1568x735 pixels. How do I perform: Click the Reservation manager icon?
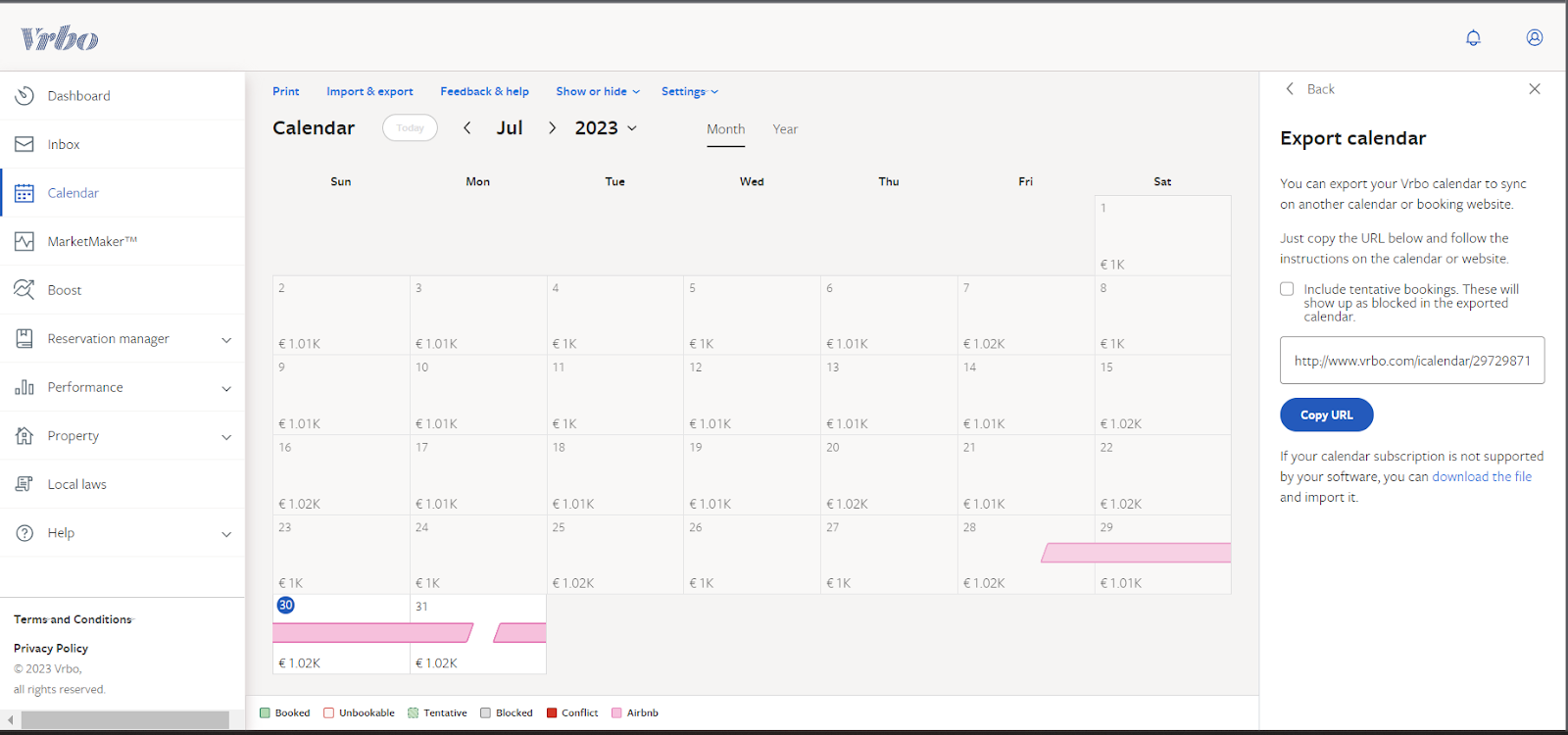[x=24, y=338]
